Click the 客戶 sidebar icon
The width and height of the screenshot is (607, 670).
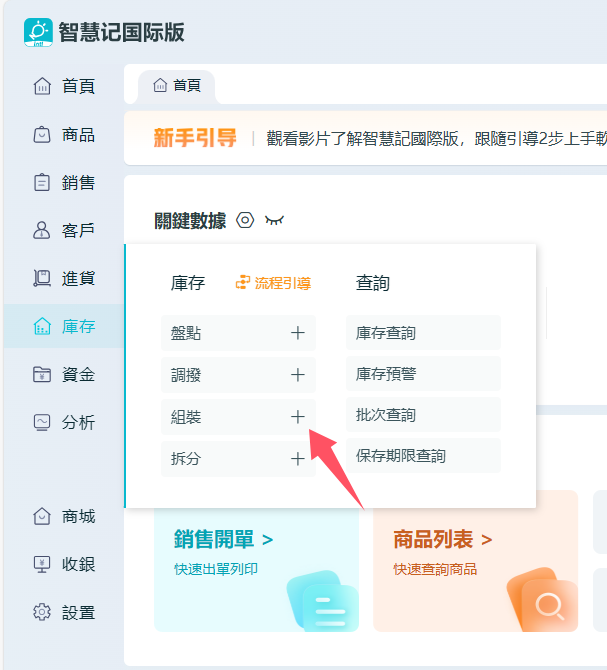click(42, 230)
